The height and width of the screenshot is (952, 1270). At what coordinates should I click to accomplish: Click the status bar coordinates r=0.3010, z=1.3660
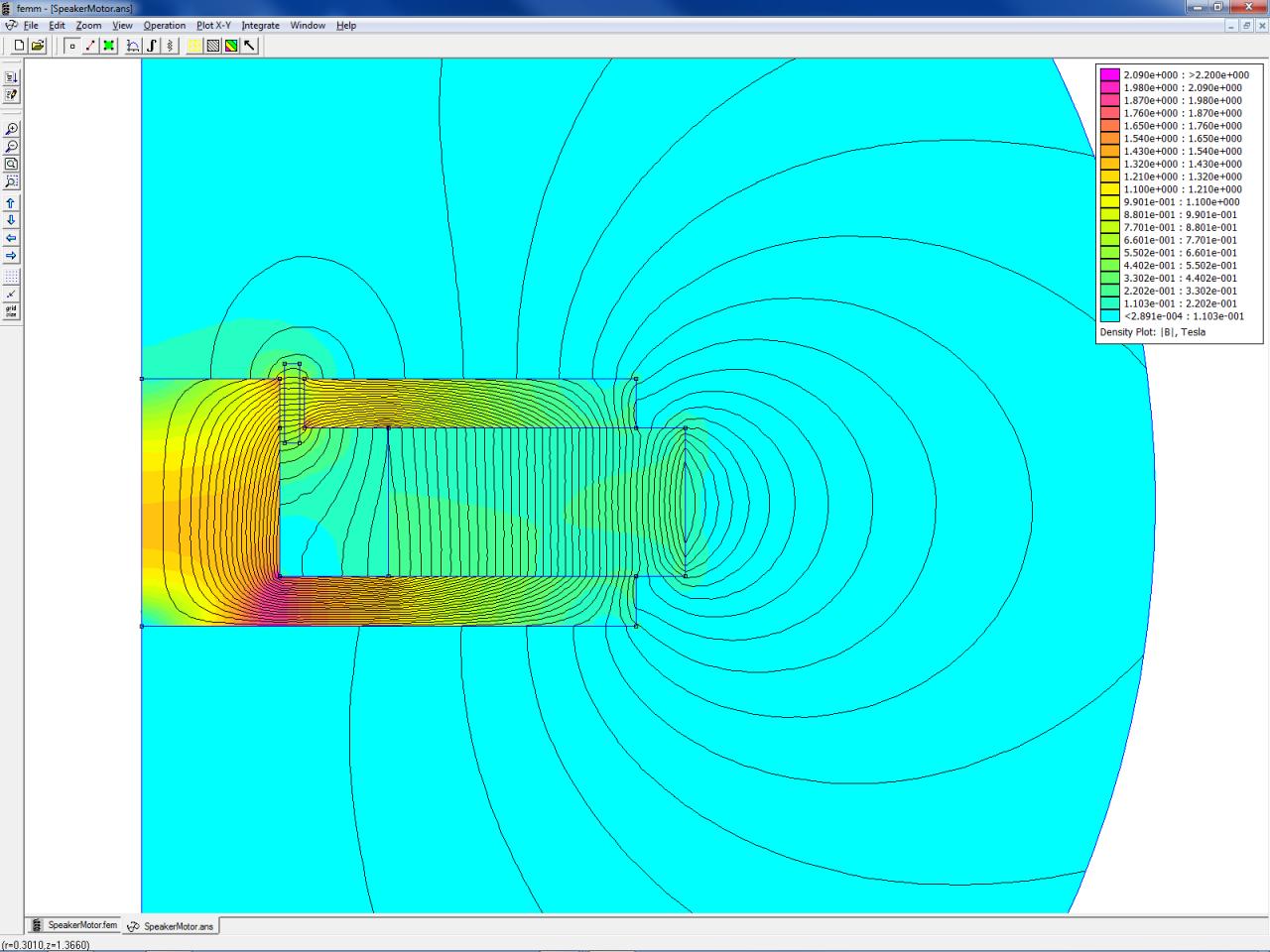[x=46, y=945]
